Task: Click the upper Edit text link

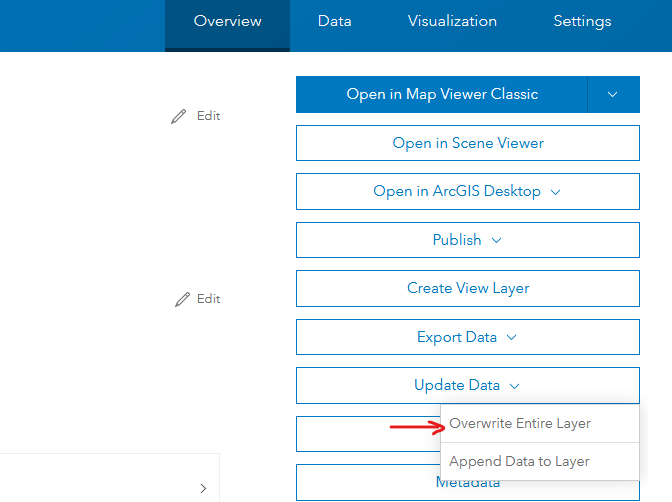Action: click(208, 116)
